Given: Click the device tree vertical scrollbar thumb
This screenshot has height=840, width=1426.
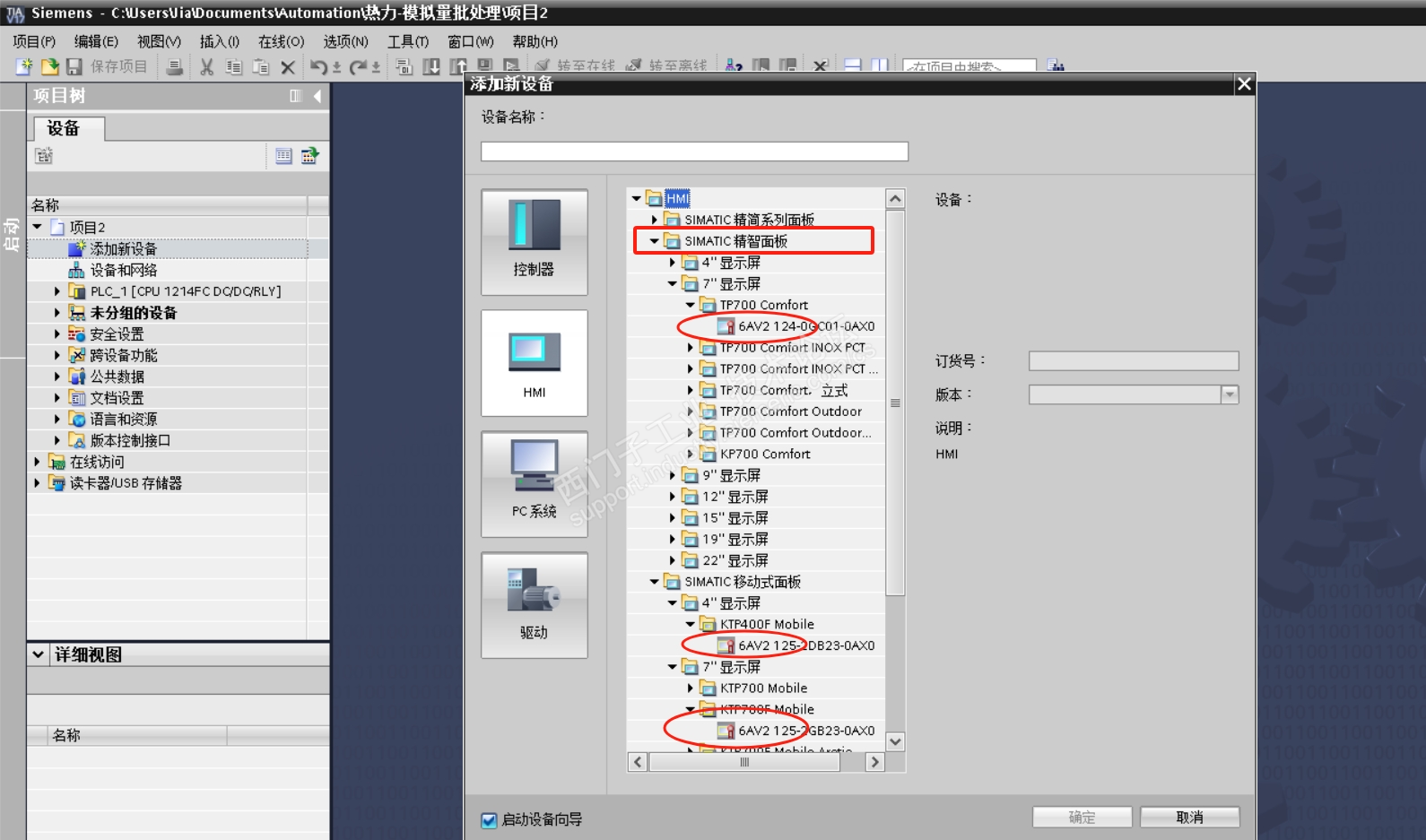Looking at the screenshot, I should (x=895, y=403).
